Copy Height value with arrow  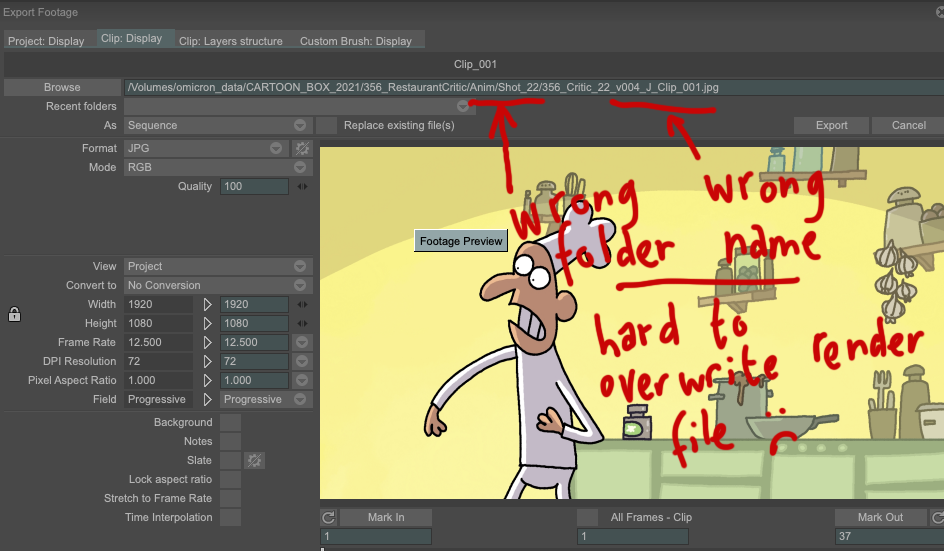[x=207, y=324]
